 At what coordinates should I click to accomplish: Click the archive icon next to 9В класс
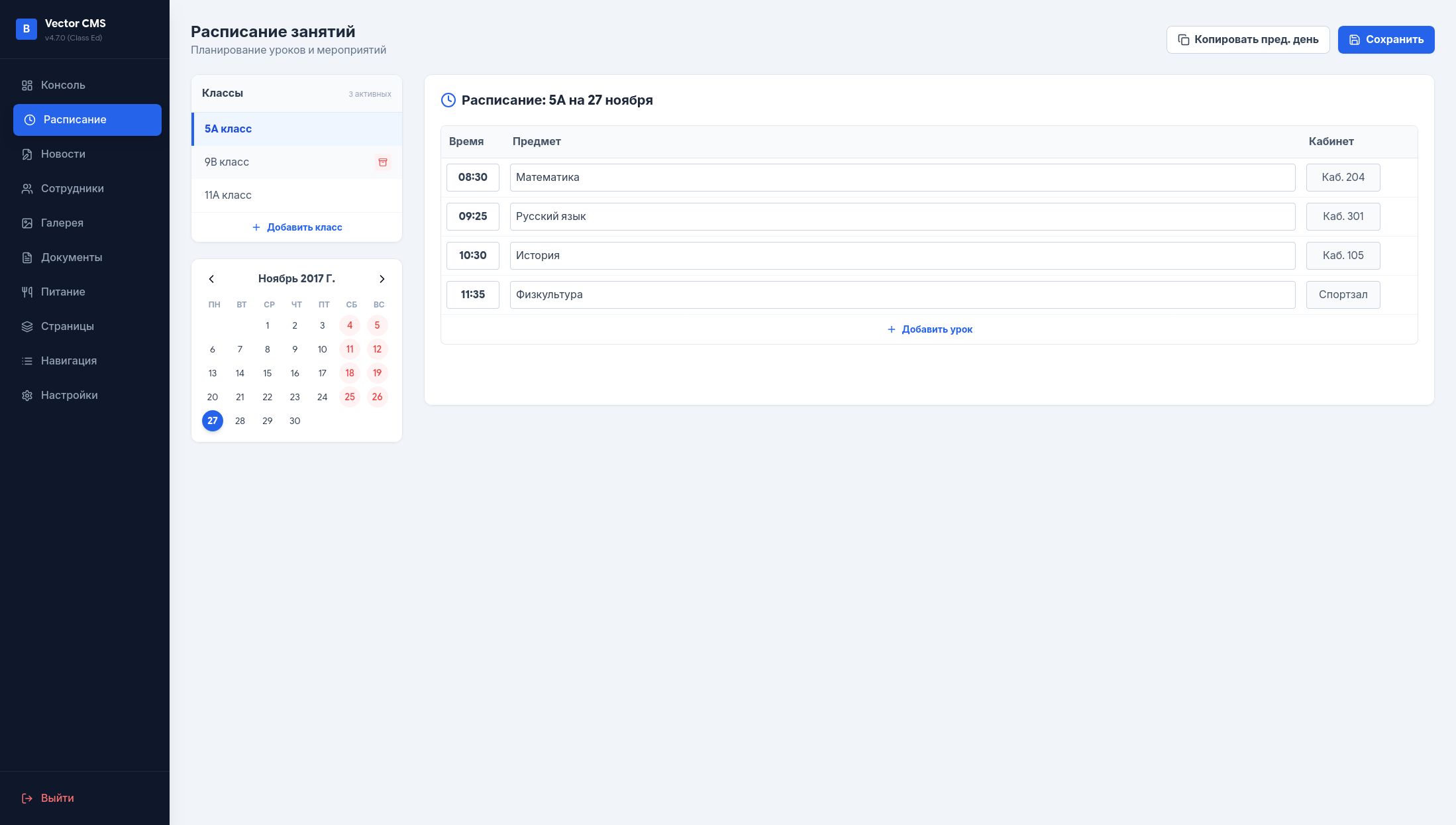point(382,162)
